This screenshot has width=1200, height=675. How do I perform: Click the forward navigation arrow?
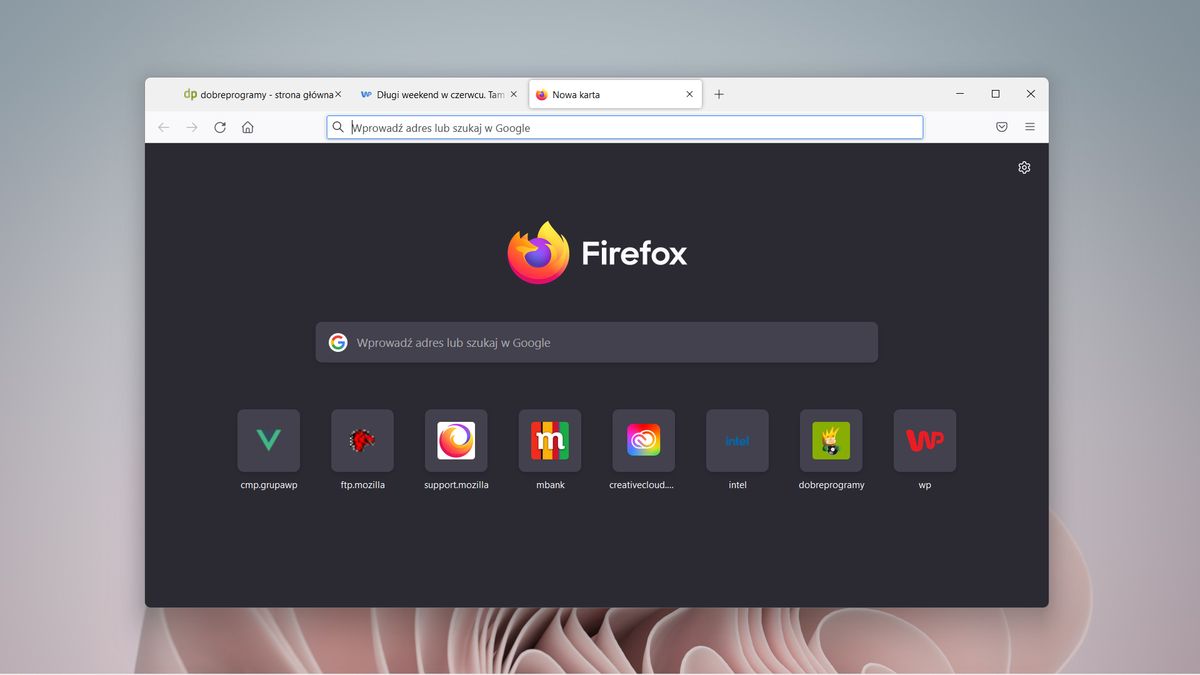pyautogui.click(x=191, y=127)
